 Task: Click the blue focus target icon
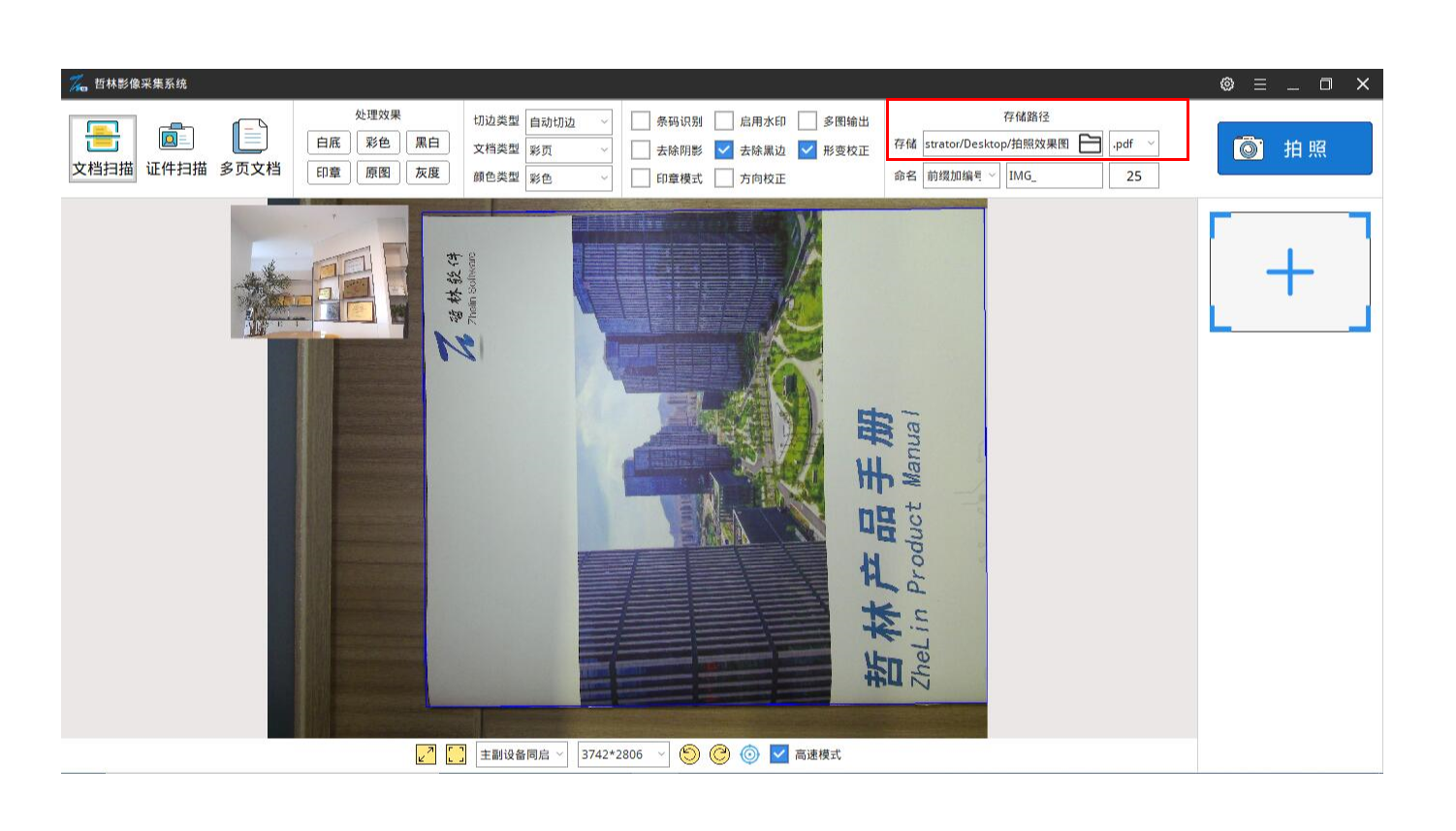point(749,754)
